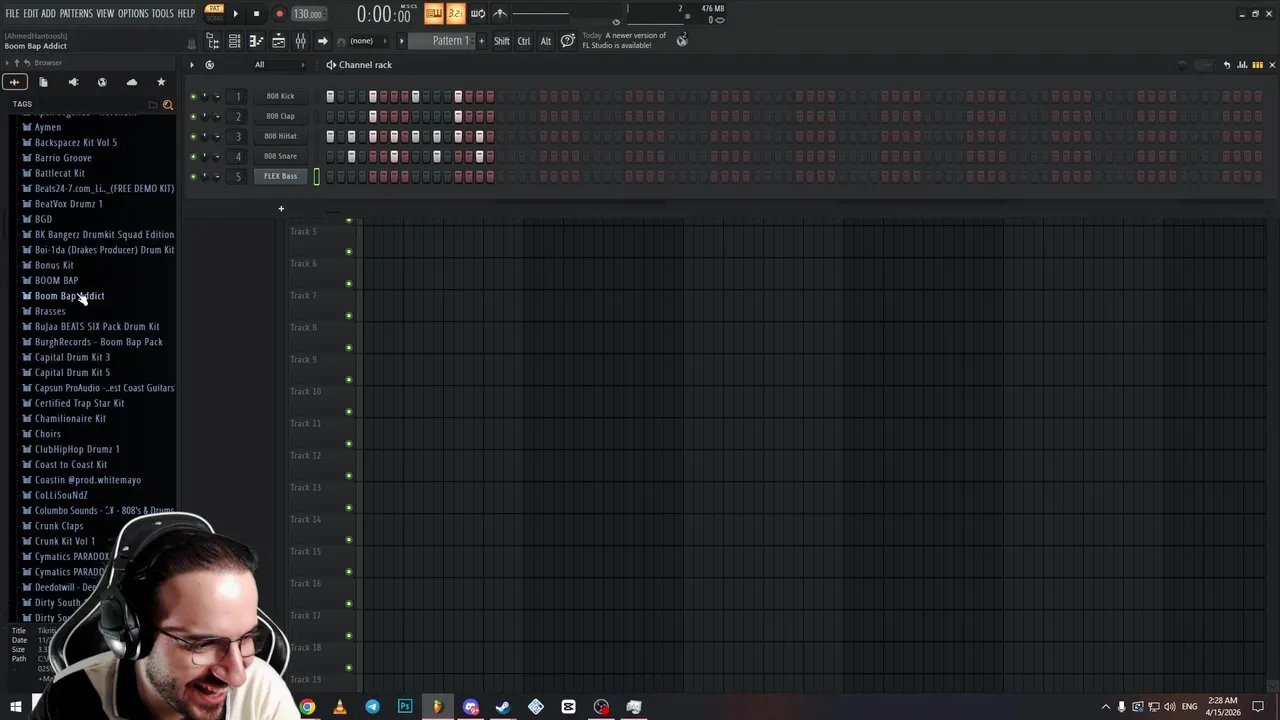
Task: Open the FILE menu
Action: coord(12,13)
